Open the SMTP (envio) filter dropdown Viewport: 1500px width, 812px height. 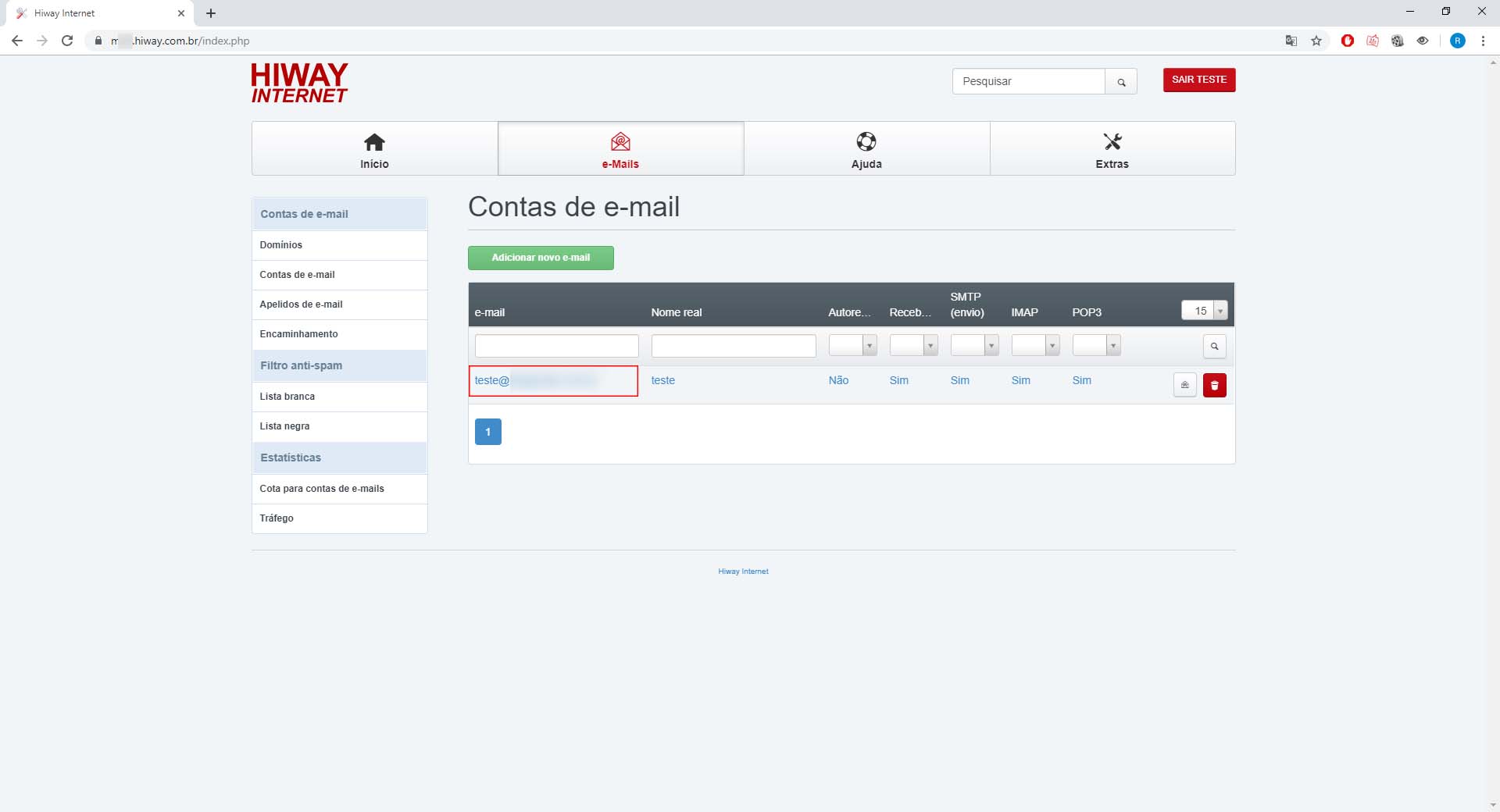(x=974, y=345)
